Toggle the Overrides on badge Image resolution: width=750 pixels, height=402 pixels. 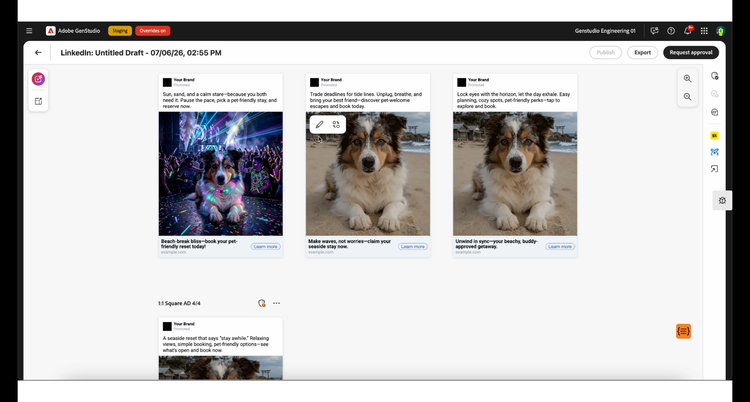click(153, 31)
